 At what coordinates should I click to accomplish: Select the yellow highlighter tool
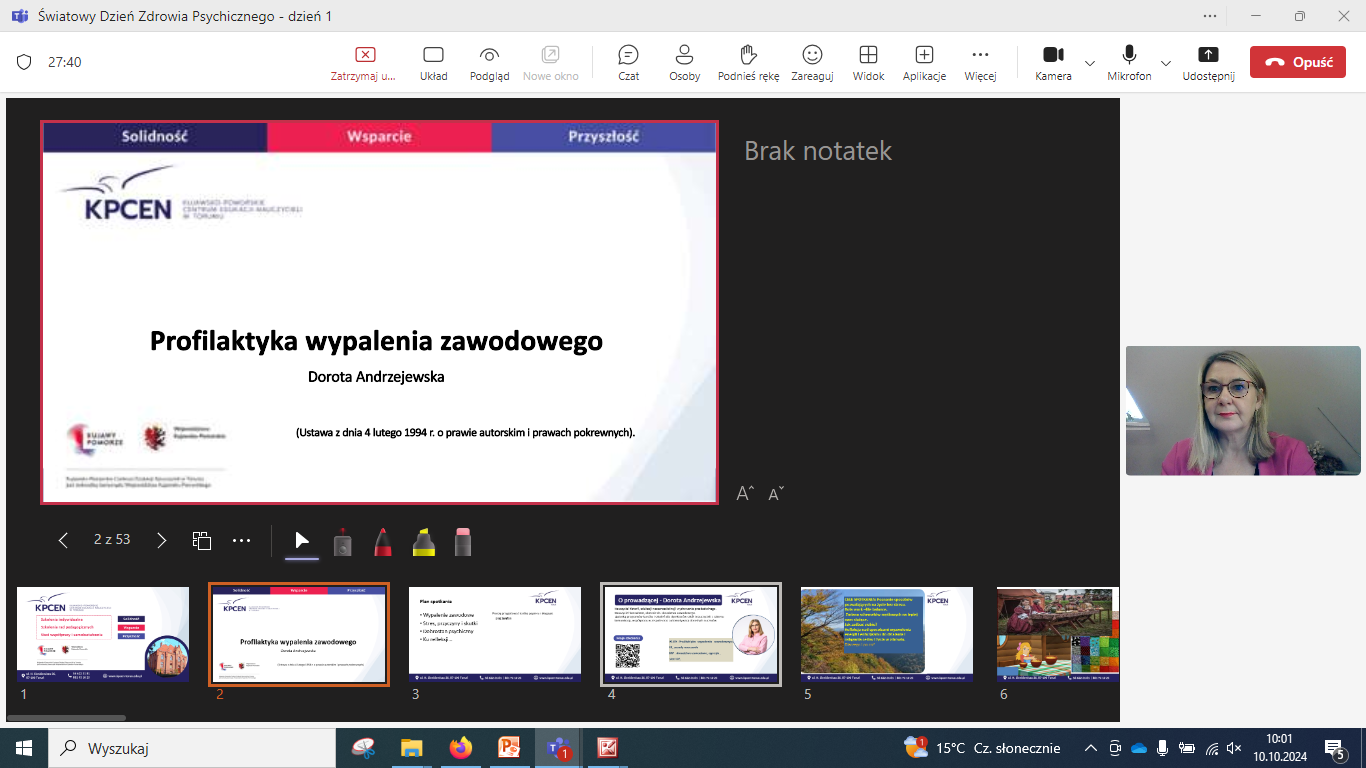pyautogui.click(x=424, y=542)
